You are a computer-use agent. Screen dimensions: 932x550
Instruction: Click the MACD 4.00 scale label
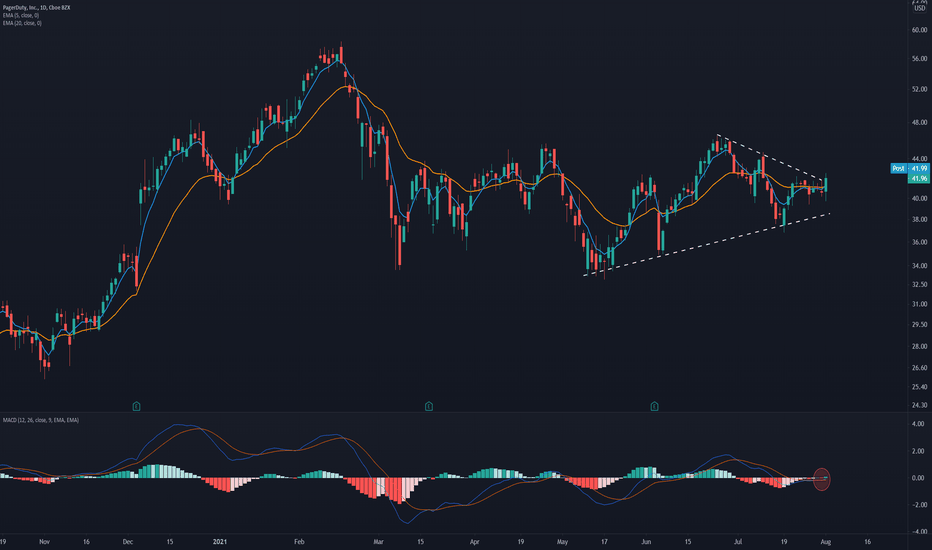[x=918, y=424]
